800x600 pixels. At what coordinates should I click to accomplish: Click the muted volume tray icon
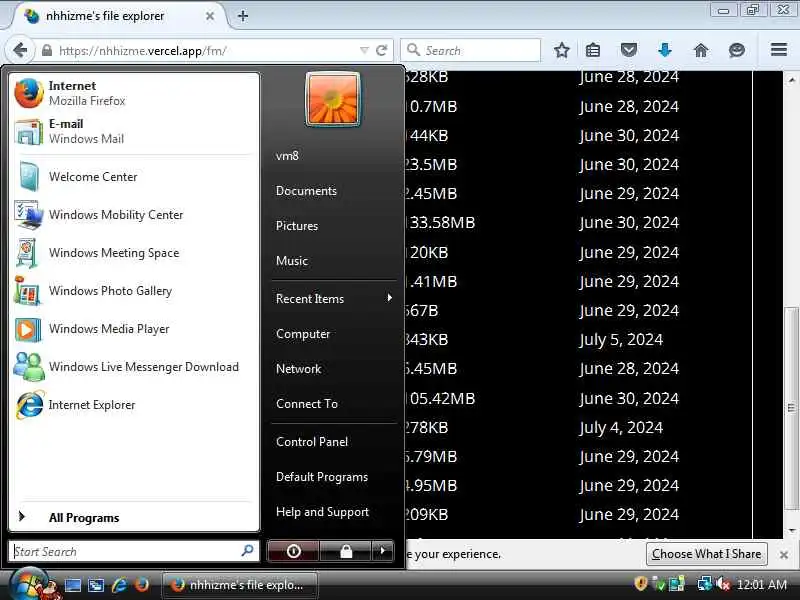click(723, 583)
